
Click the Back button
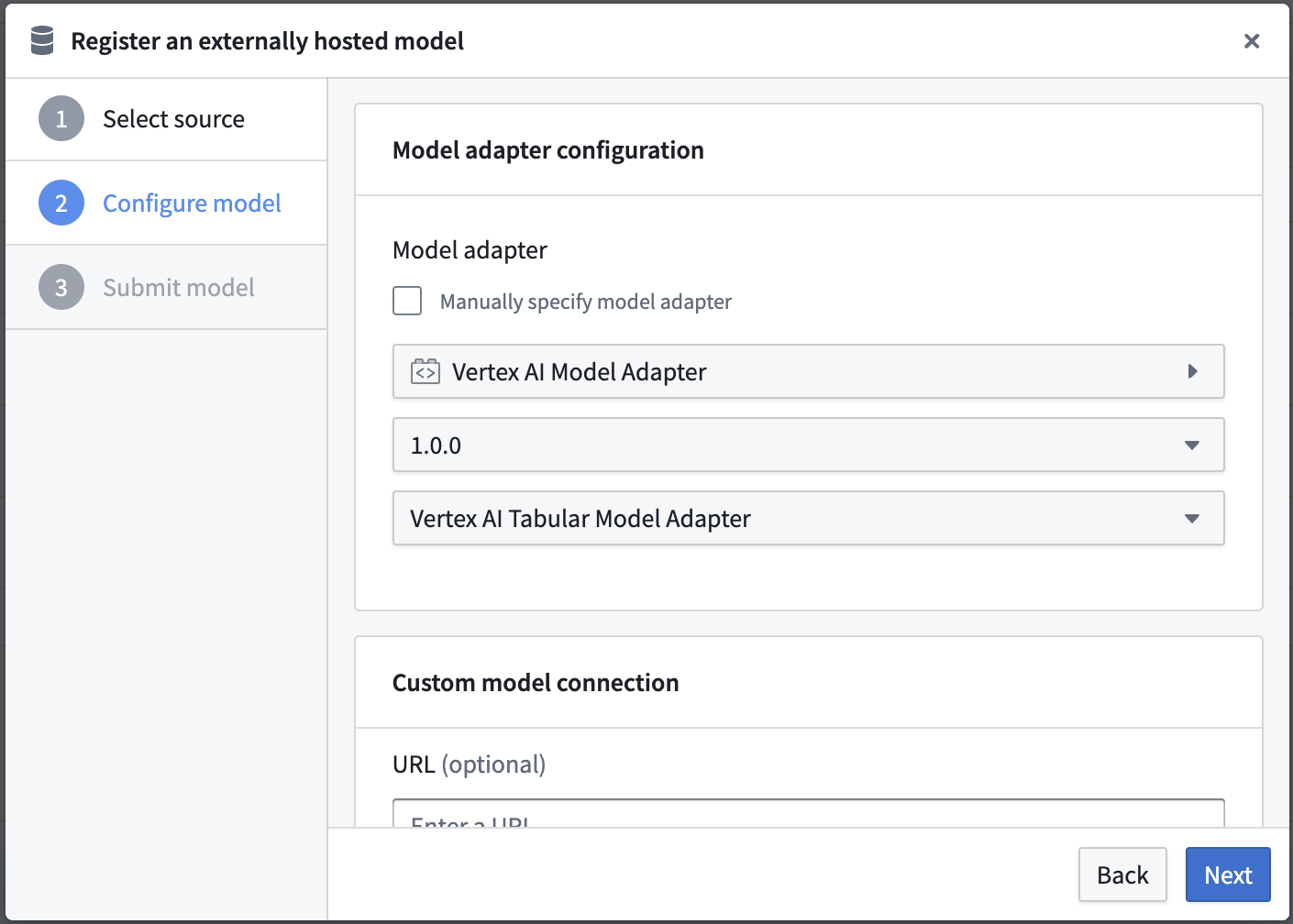[x=1122, y=874]
